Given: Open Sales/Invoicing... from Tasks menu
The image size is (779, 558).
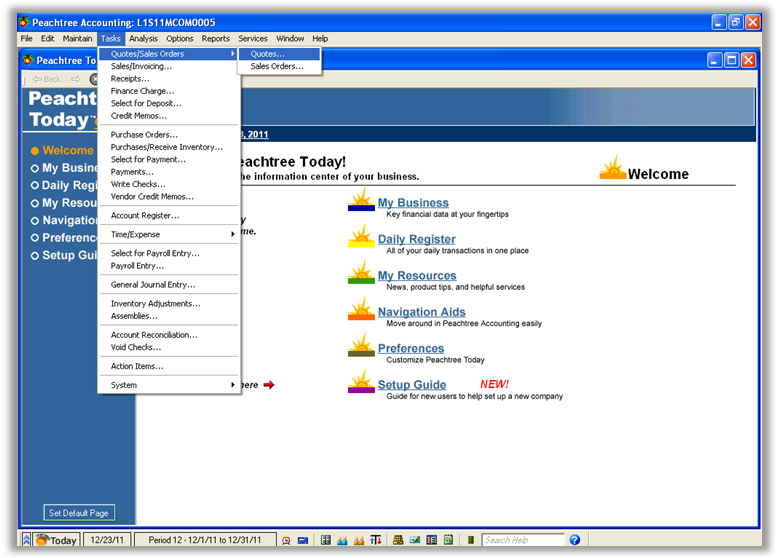Looking at the screenshot, I should point(169,66).
